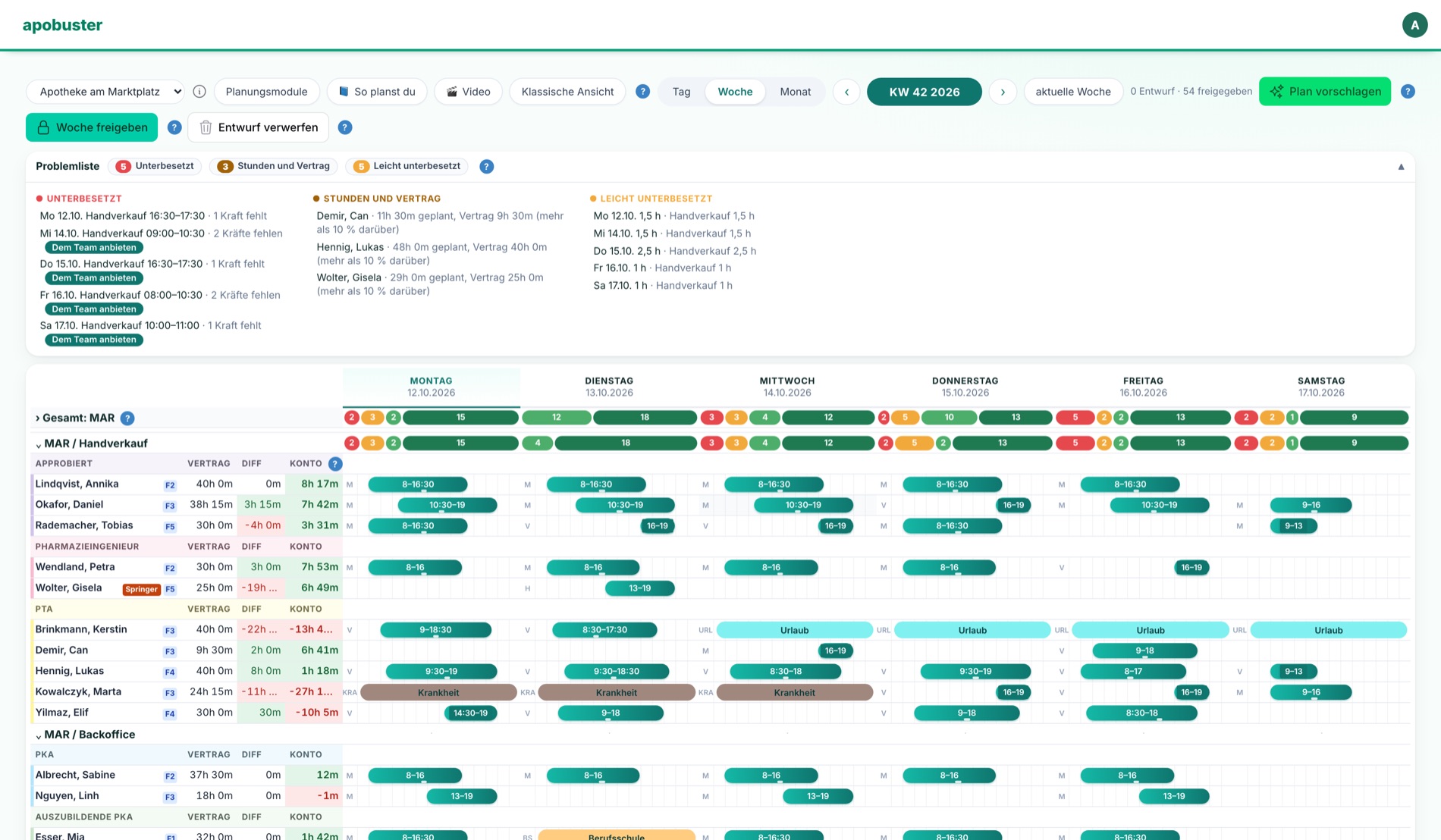Screen dimensions: 1441x840
Task: Click Wolter, Gisela 13–19 Tuesday shift
Action: [640, 588]
